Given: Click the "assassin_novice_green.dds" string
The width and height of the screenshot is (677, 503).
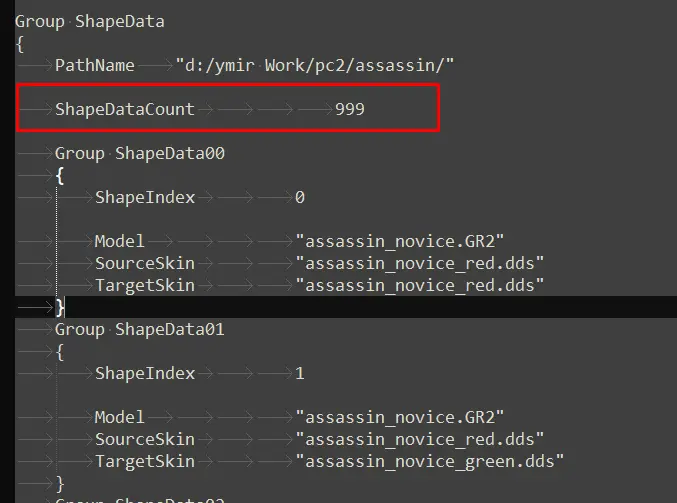Looking at the screenshot, I should click(429, 461).
